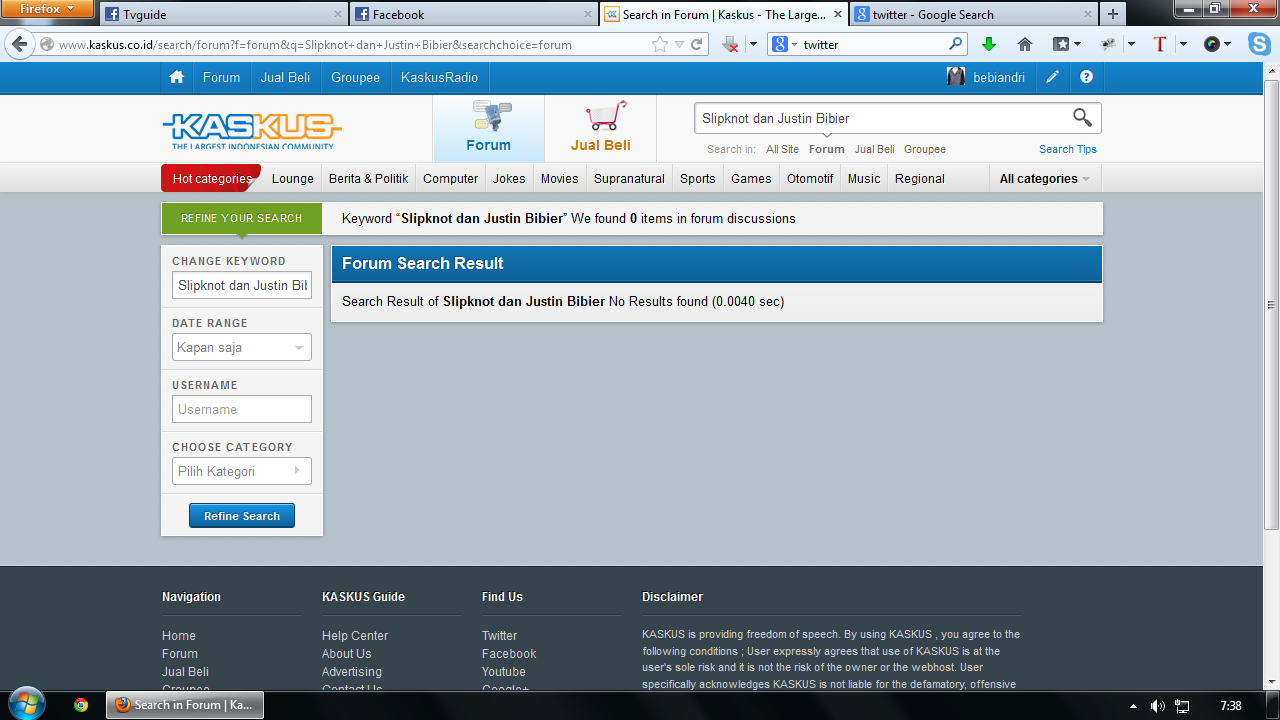
Task: Click the Kaskus home icon in blue bar
Action: [177, 78]
